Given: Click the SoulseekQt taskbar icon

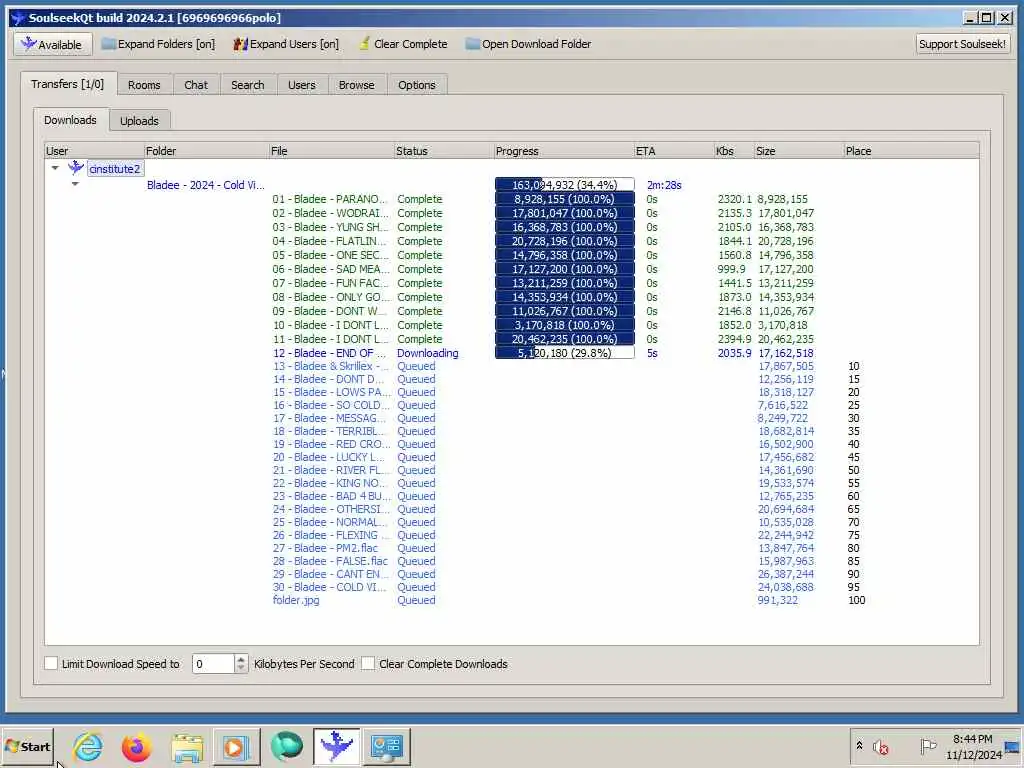Looking at the screenshot, I should [x=336, y=746].
